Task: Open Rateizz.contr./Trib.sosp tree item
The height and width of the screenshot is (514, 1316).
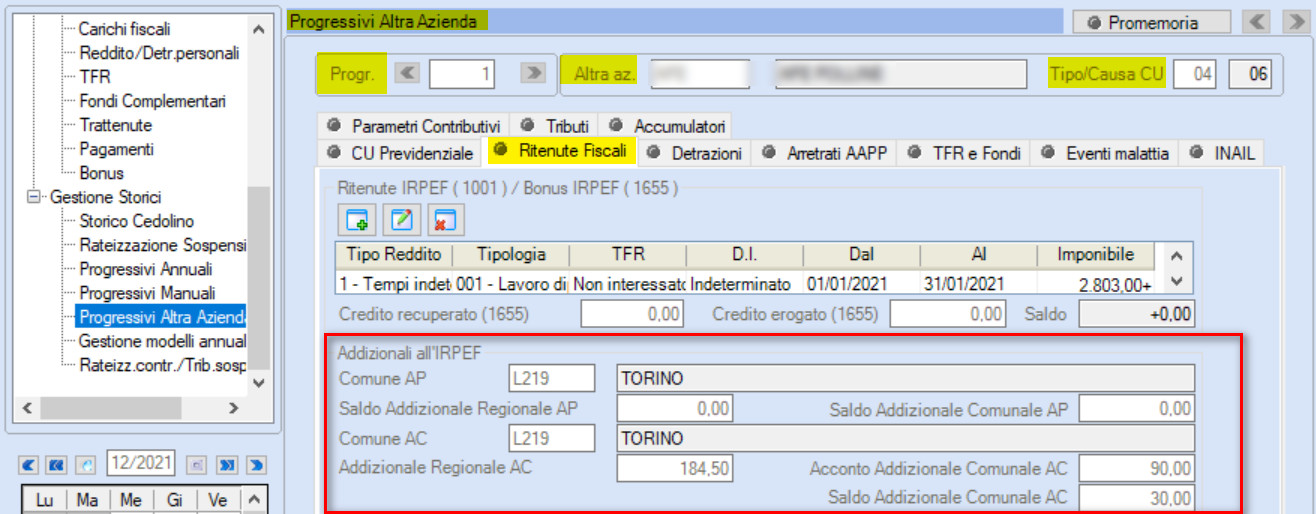Action: (162, 365)
